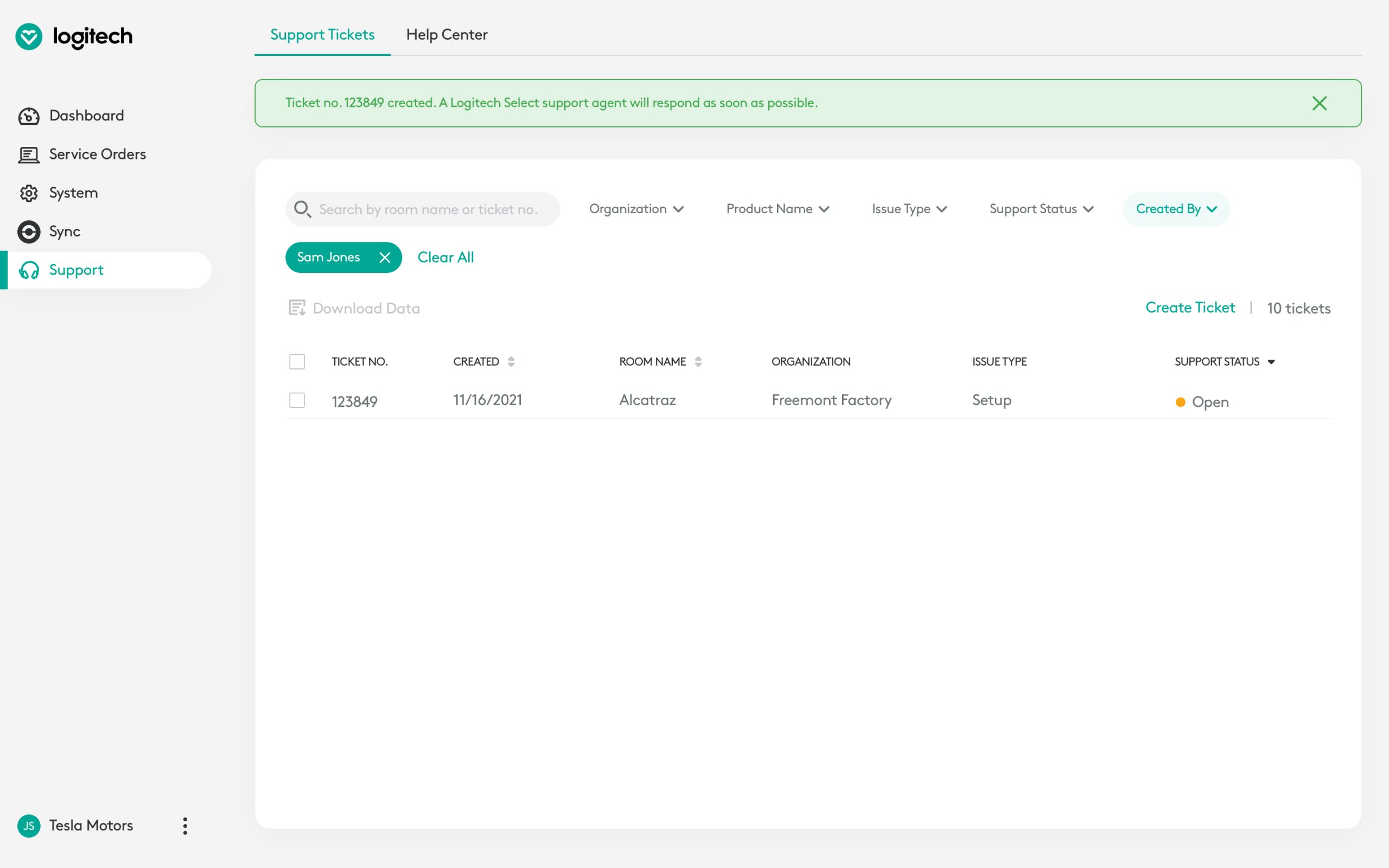
Task: Click the 10 tickets count label
Action: pyautogui.click(x=1298, y=308)
